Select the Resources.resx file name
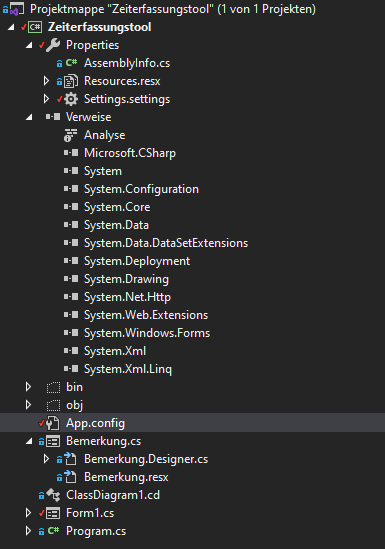 pyautogui.click(x=122, y=81)
